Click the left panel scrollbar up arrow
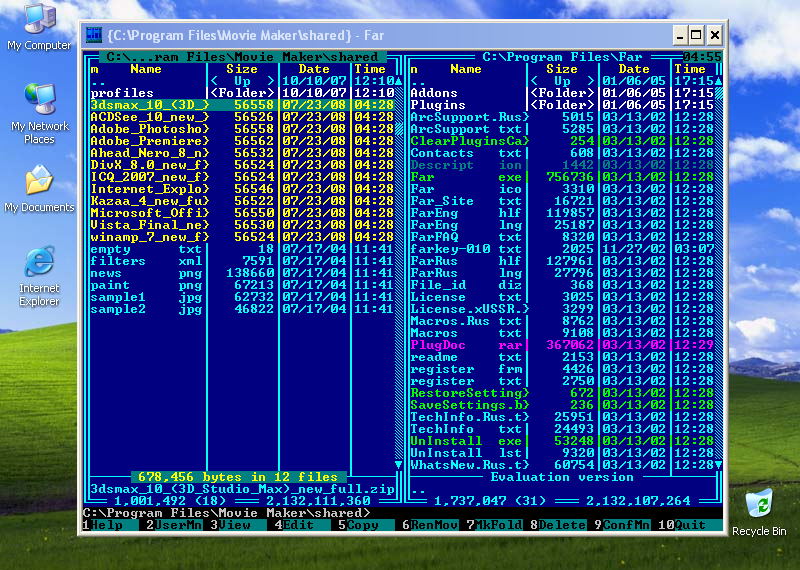The height and width of the screenshot is (570, 800). (x=398, y=81)
